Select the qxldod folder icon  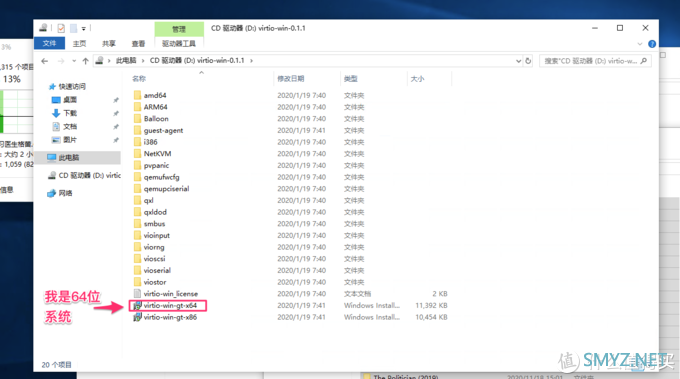click(x=137, y=212)
